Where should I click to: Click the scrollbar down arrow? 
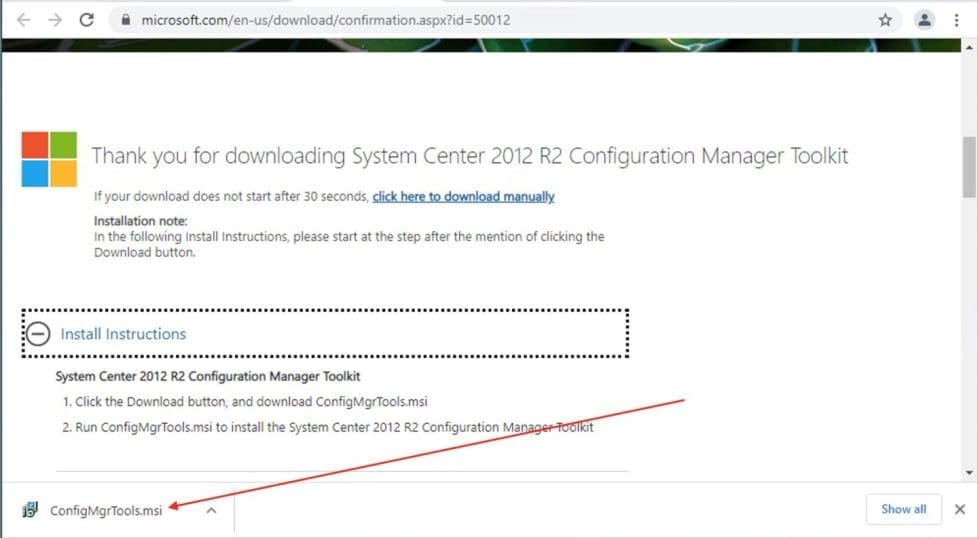[968, 472]
